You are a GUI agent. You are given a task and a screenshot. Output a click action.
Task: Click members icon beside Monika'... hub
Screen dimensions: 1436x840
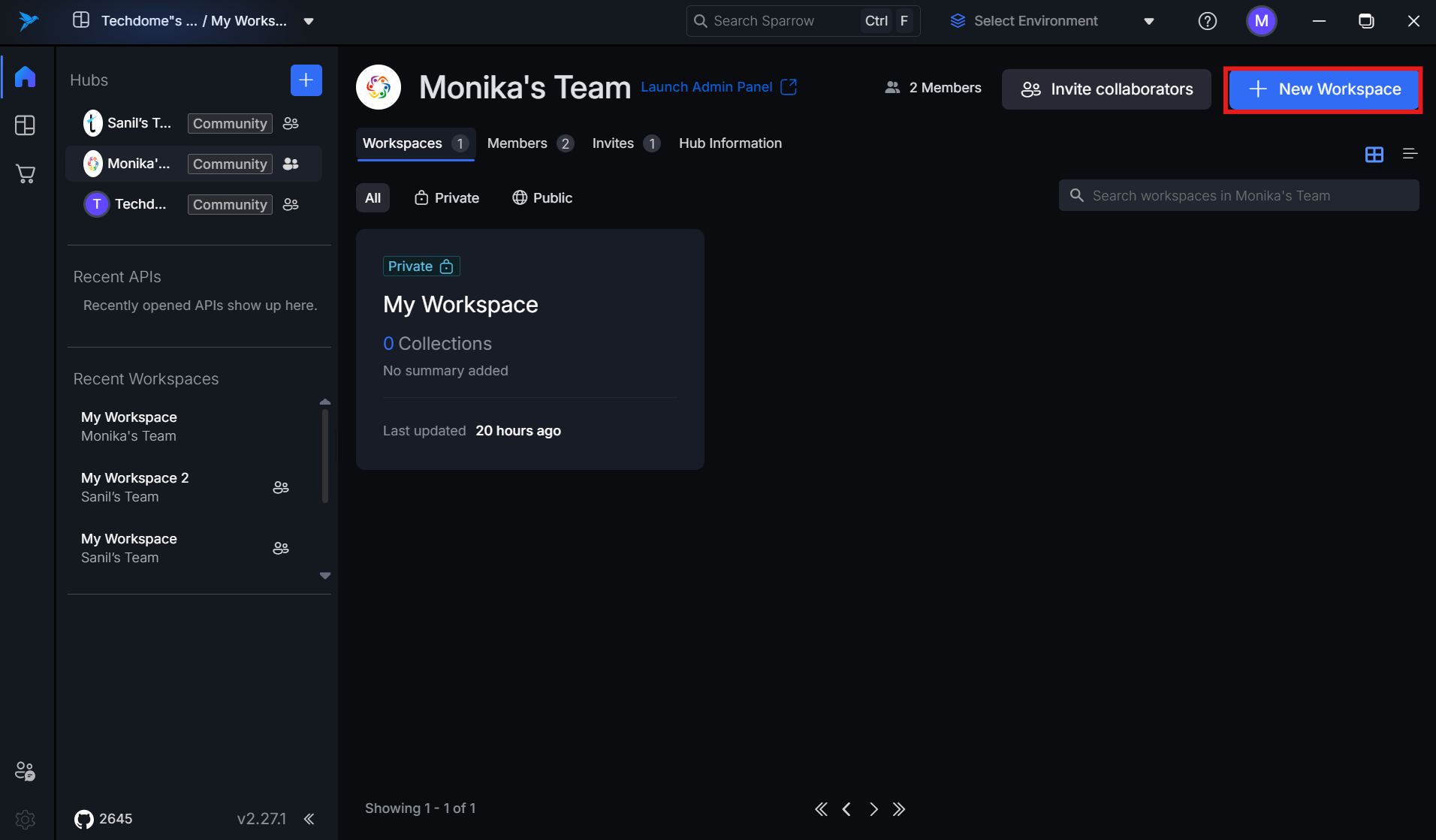click(x=291, y=164)
